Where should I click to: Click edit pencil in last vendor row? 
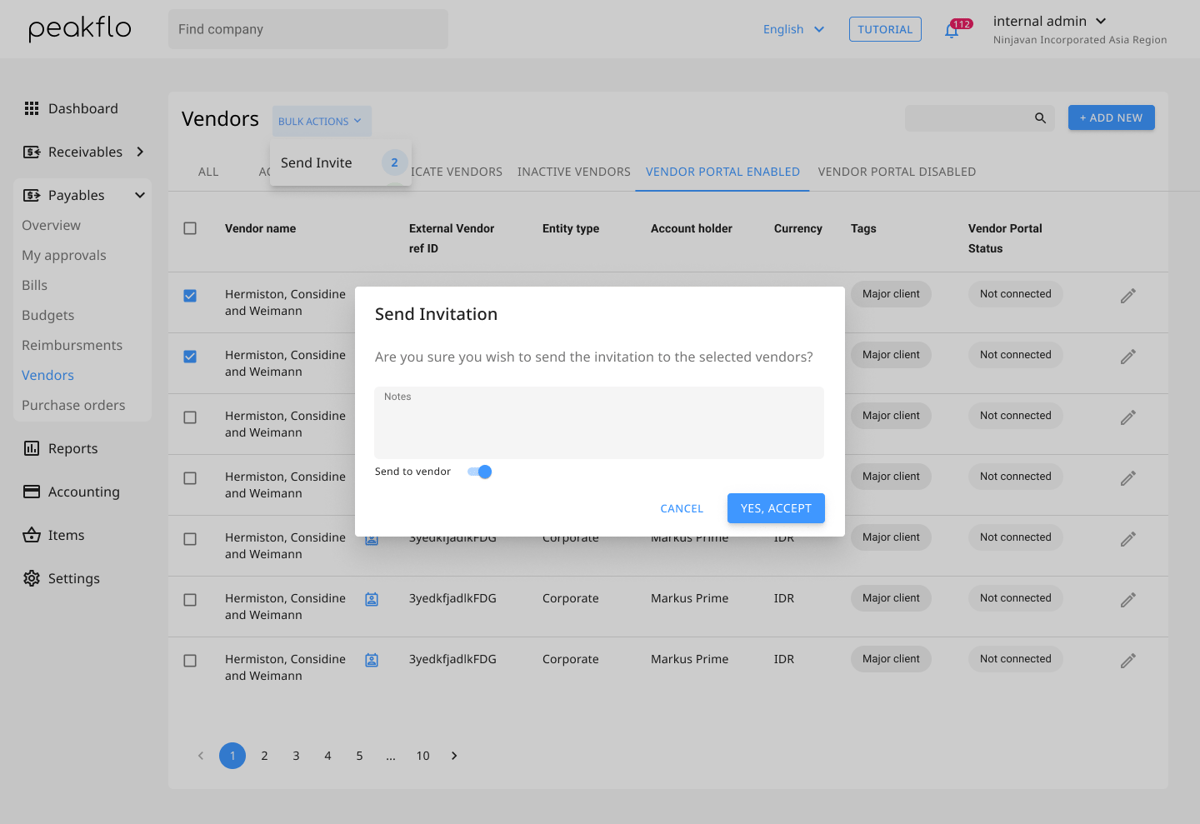[x=1128, y=661]
